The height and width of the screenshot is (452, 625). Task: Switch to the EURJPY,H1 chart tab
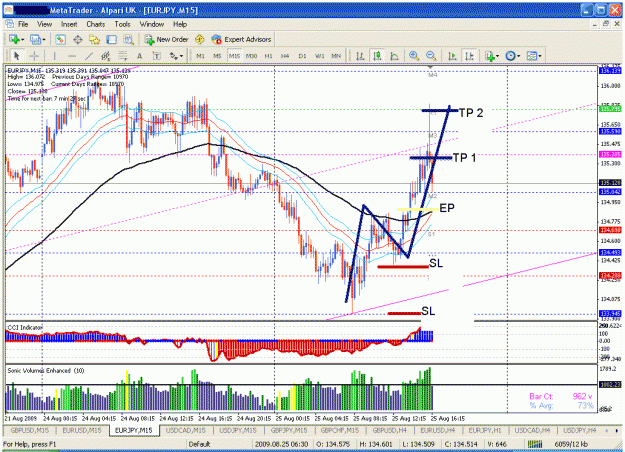(485, 430)
